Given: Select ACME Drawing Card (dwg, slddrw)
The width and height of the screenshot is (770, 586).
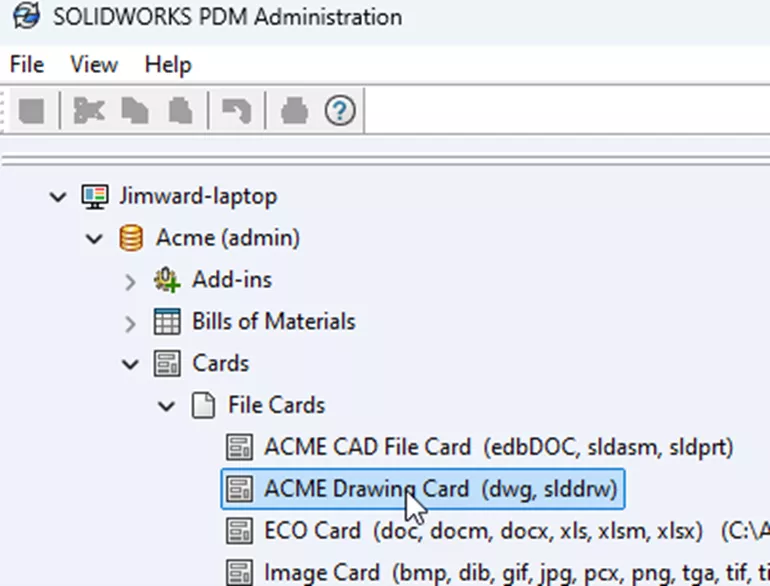Looking at the screenshot, I should tap(423, 489).
